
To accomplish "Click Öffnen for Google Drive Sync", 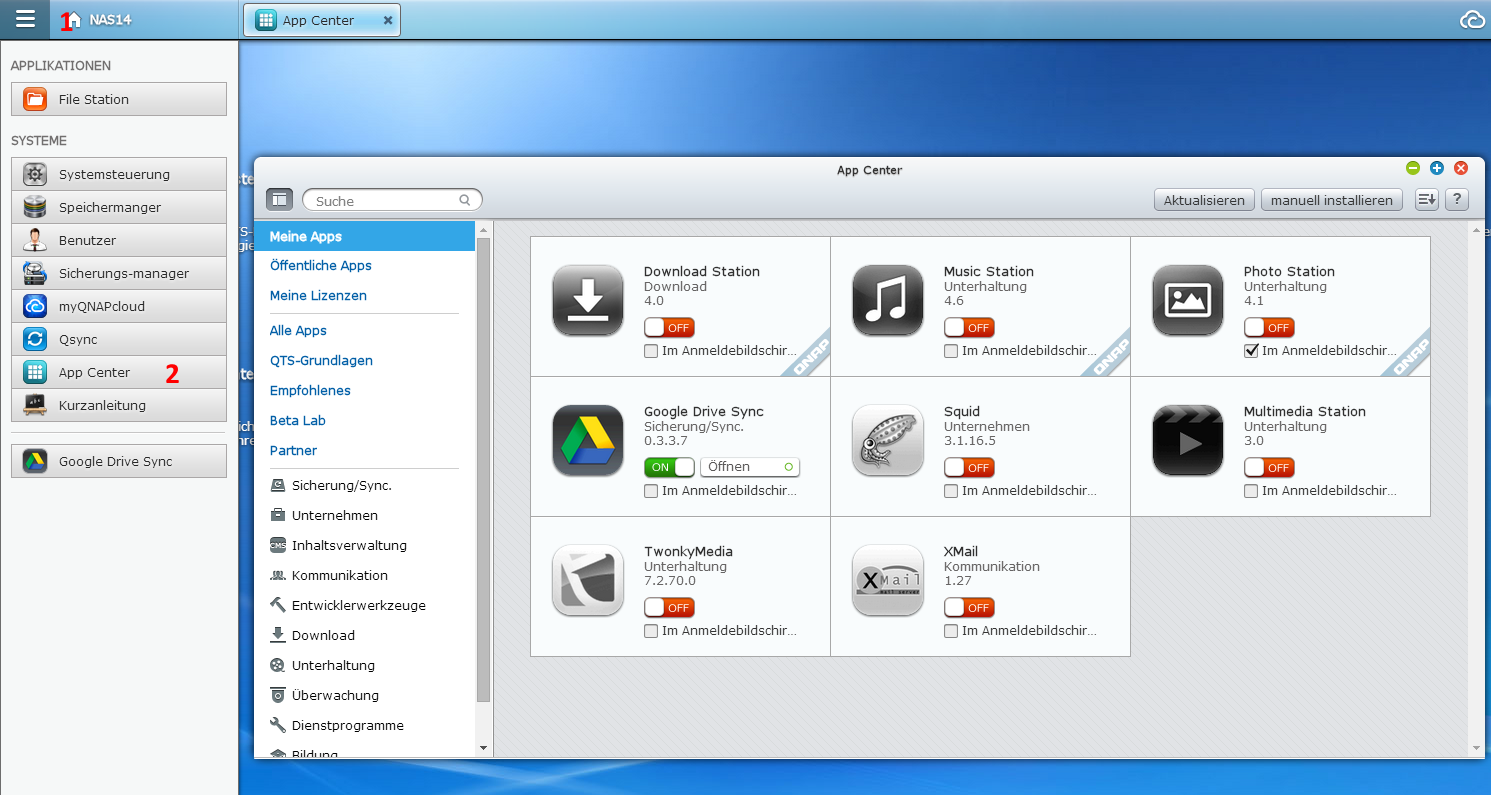I will click(750, 467).
